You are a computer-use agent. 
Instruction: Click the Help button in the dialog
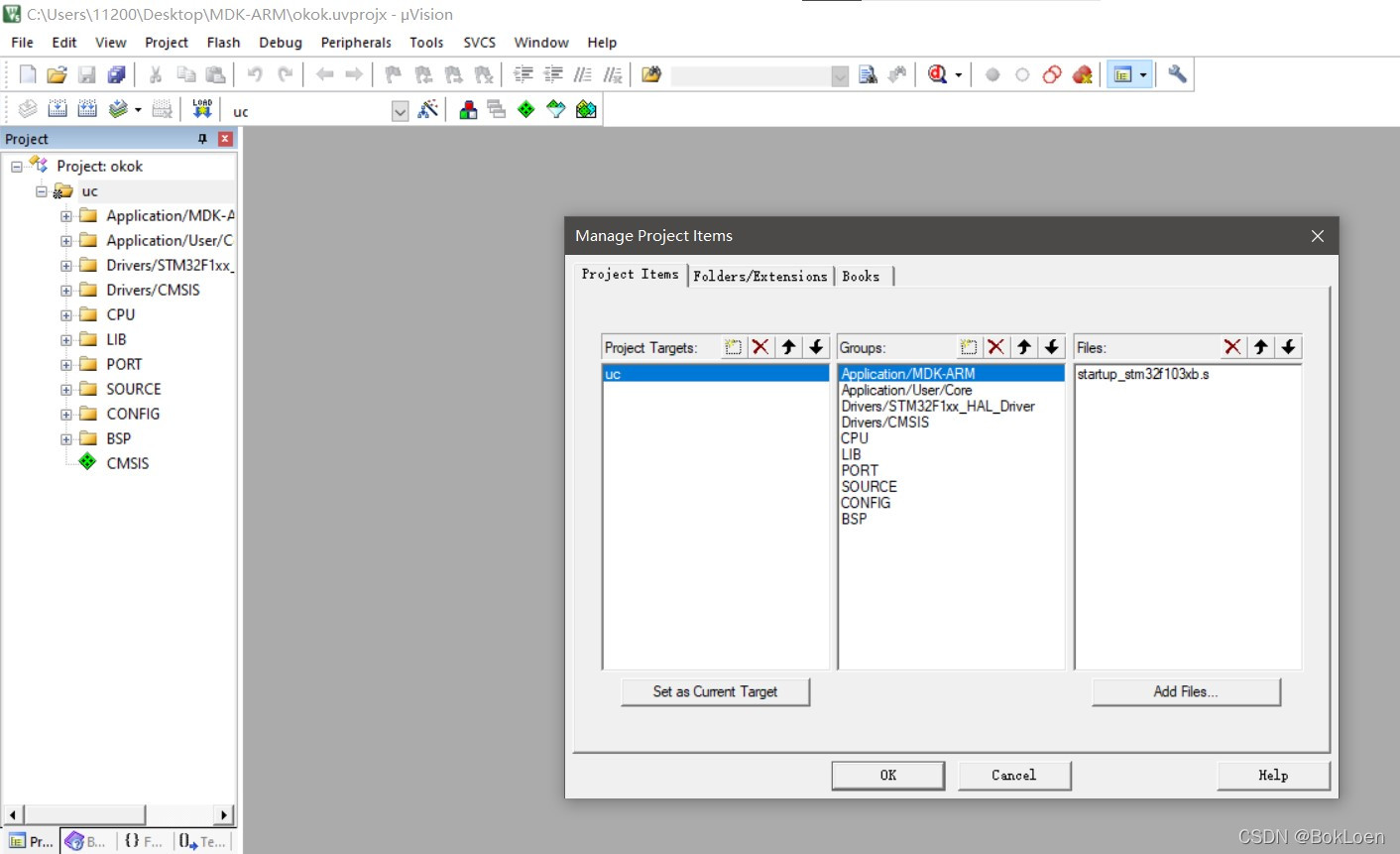tap(1273, 776)
